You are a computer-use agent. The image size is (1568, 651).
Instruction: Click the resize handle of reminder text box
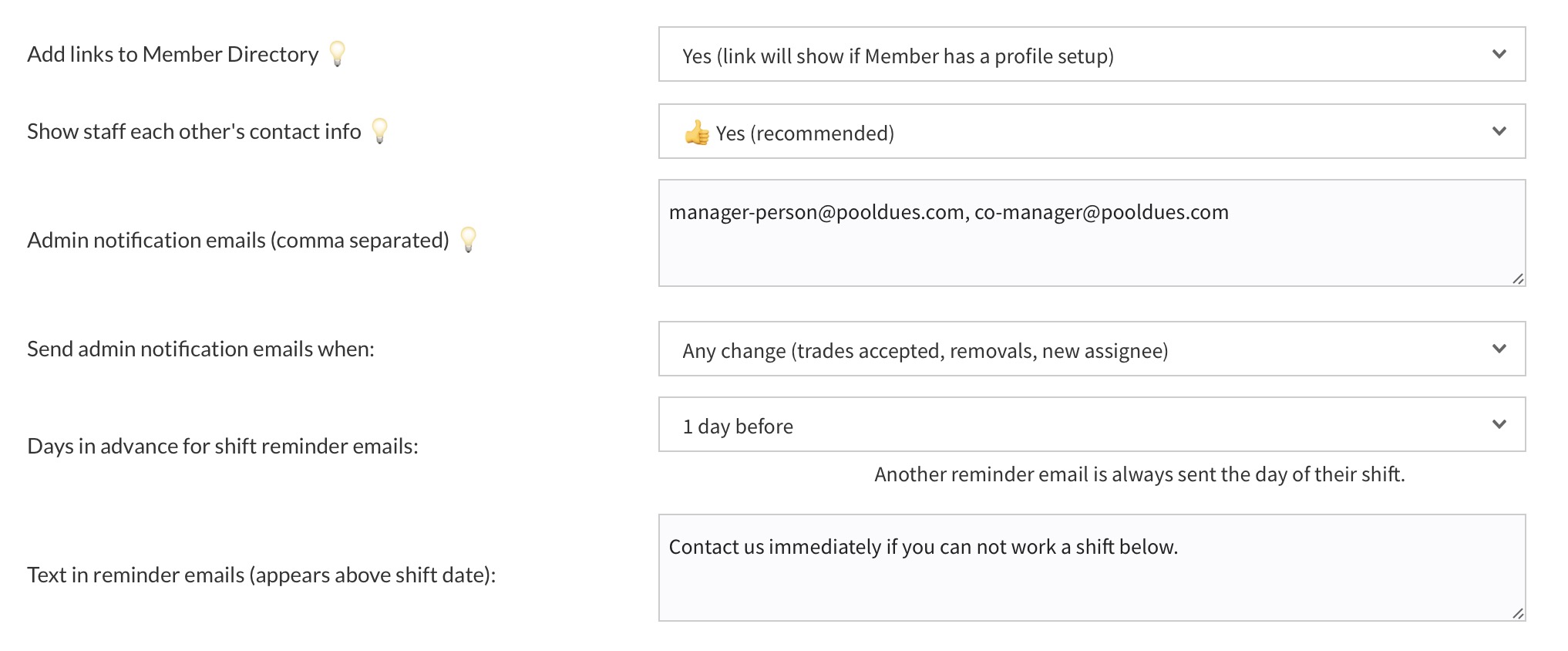[1517, 613]
